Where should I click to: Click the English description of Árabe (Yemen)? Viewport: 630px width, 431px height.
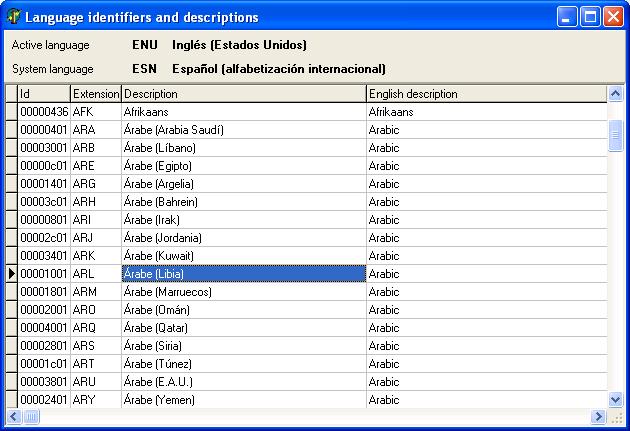point(486,399)
